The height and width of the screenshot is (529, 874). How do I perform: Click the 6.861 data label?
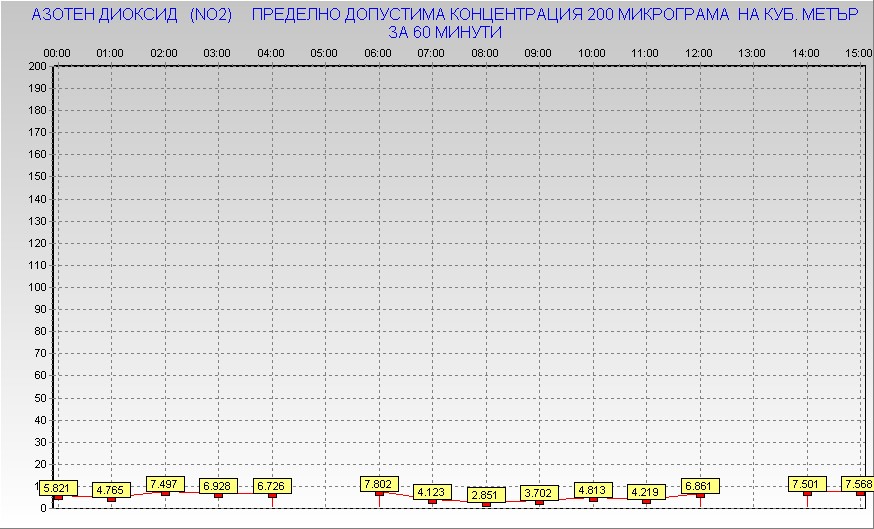(x=700, y=486)
